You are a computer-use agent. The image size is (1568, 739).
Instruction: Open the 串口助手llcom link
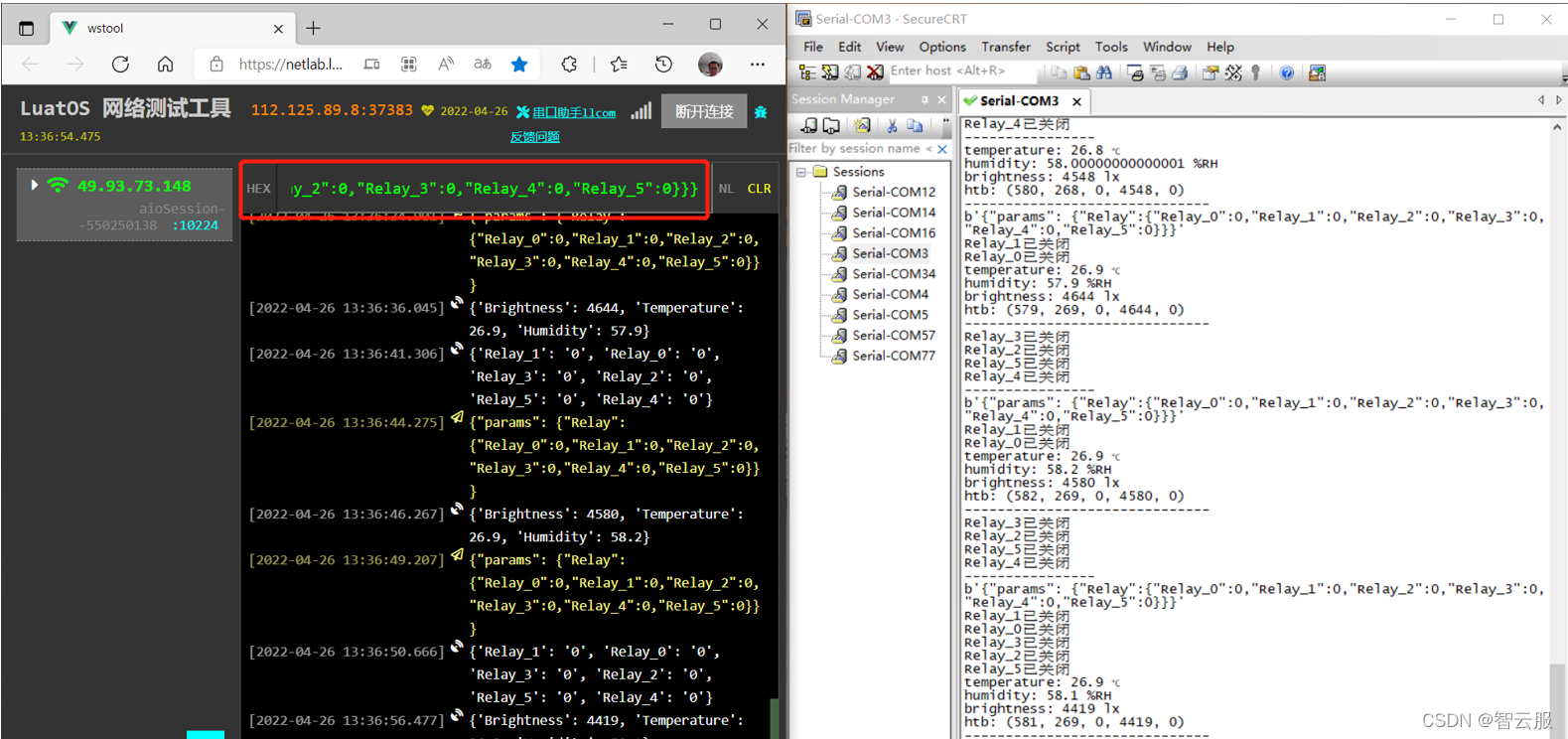[574, 112]
